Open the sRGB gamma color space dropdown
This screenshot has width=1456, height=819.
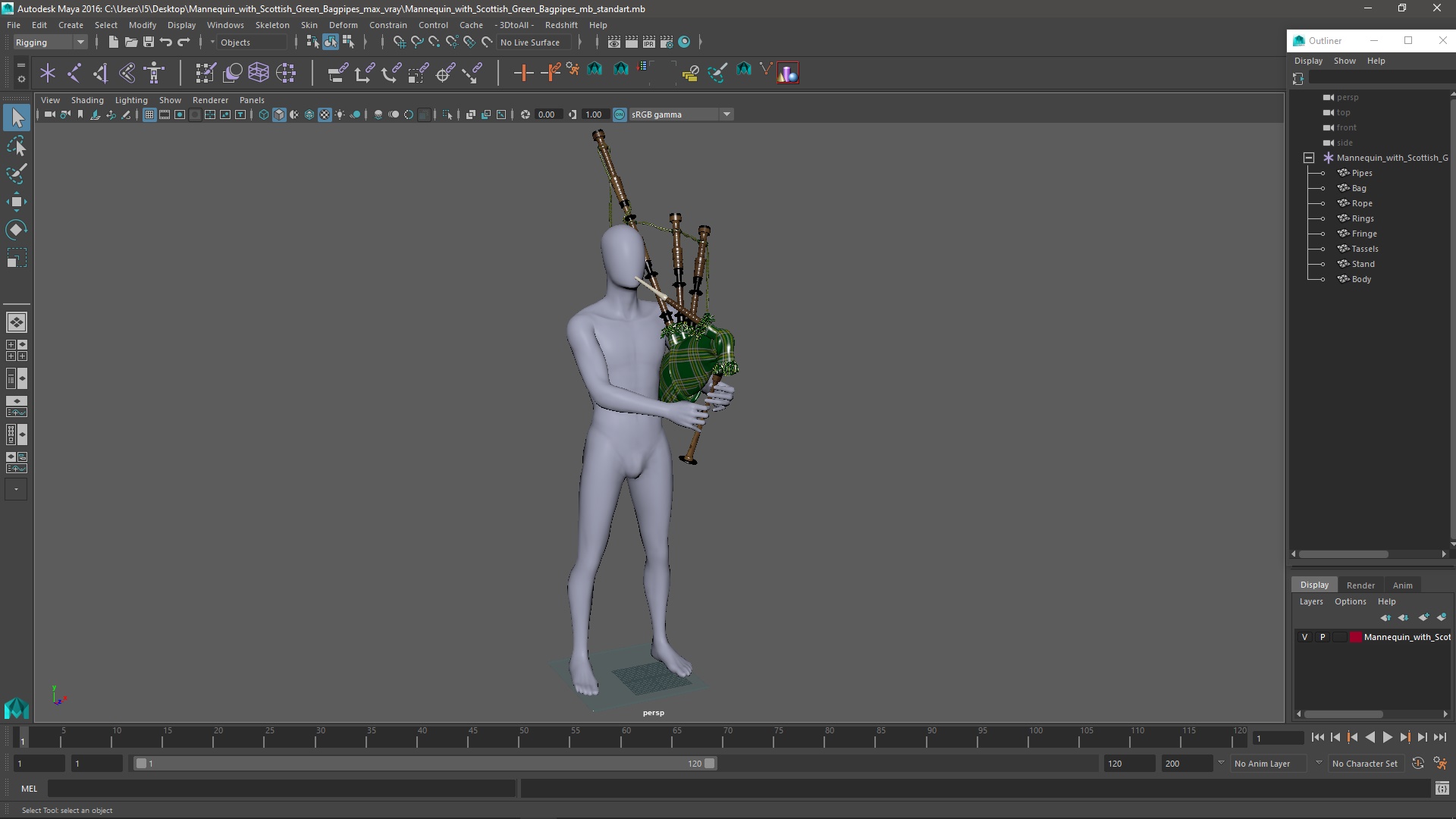pyautogui.click(x=726, y=115)
